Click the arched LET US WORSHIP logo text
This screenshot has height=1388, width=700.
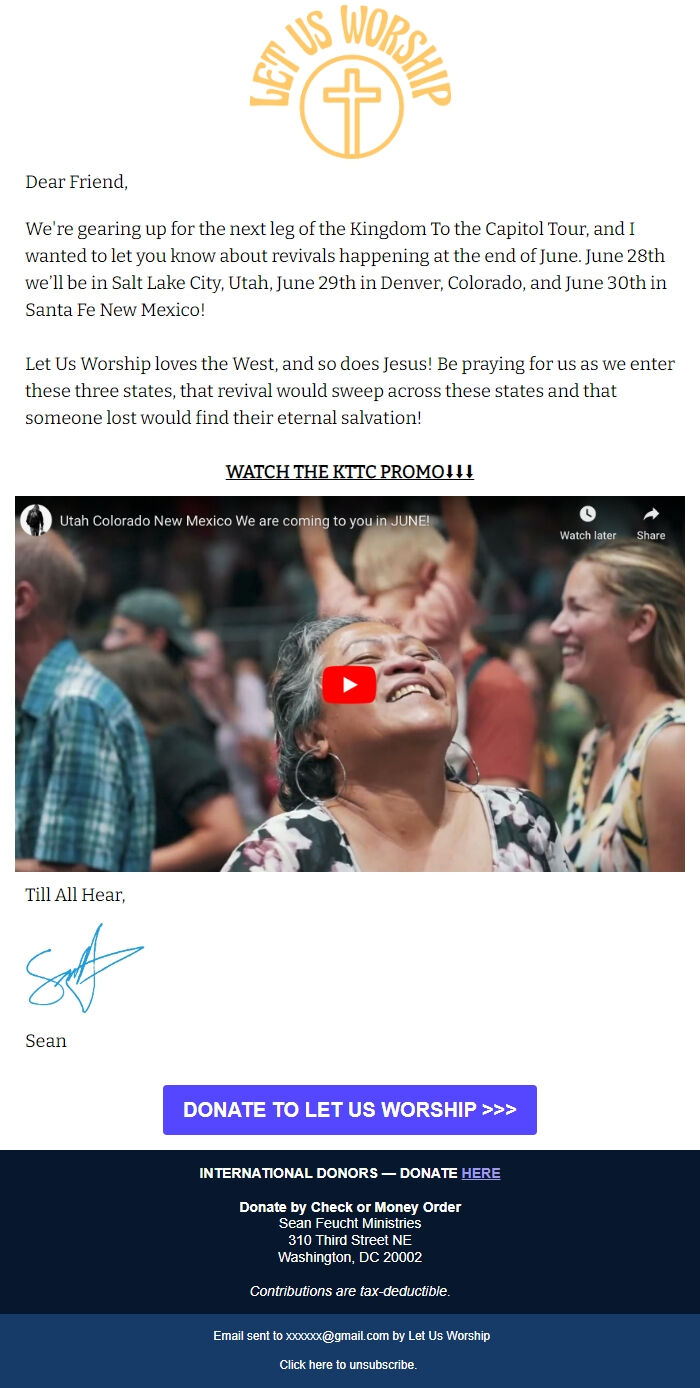coord(350,55)
